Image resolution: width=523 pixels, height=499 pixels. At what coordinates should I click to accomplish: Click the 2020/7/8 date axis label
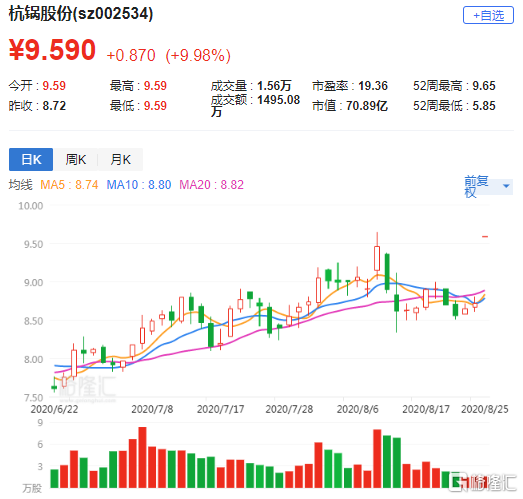coord(152,409)
